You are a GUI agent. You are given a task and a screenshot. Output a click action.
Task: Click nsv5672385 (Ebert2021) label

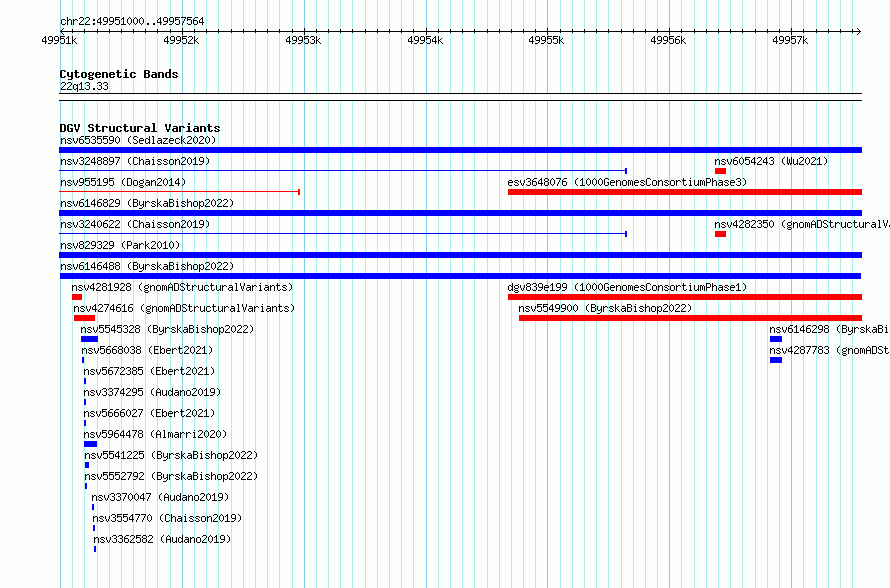(150, 371)
